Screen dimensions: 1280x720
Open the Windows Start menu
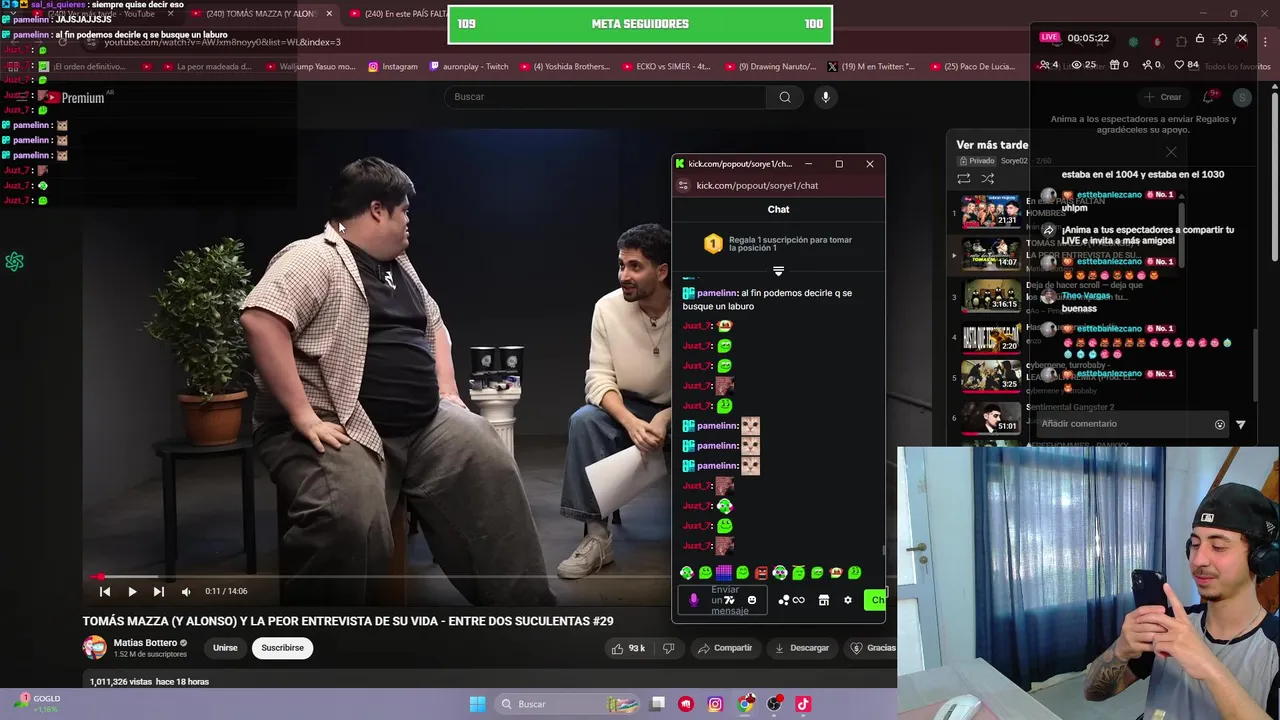(x=477, y=704)
